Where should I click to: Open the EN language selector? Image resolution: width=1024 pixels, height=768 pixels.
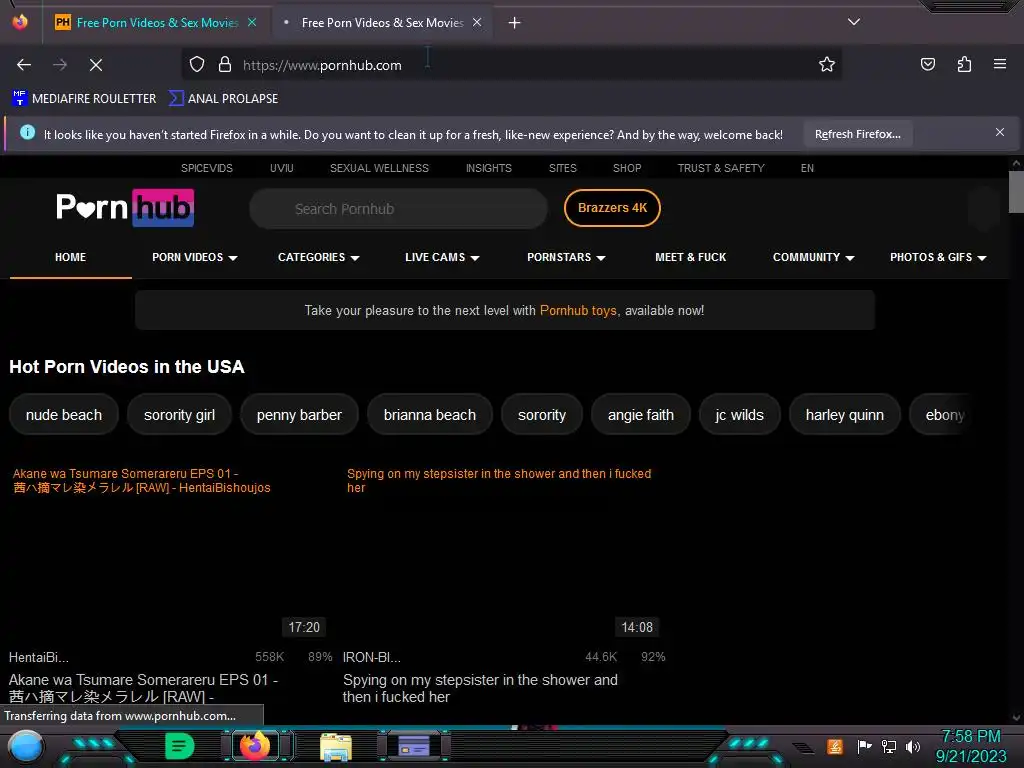(807, 168)
